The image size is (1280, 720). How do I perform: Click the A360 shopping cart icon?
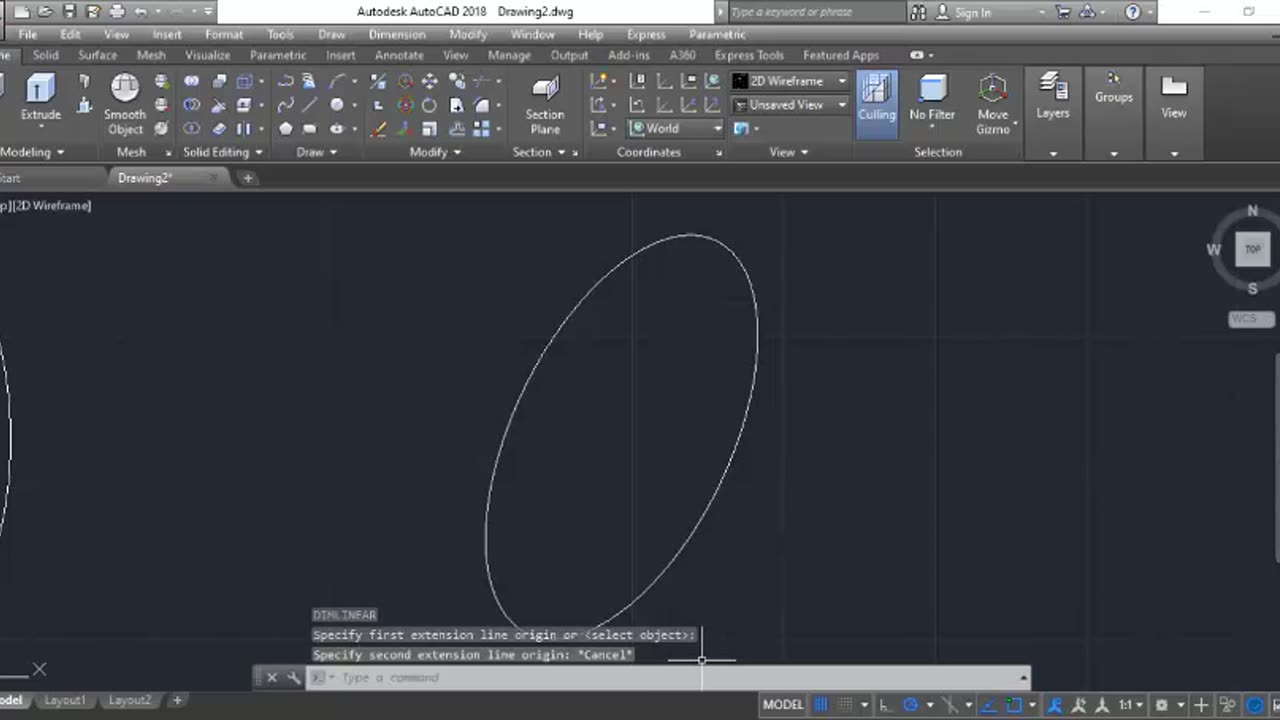tap(1063, 12)
